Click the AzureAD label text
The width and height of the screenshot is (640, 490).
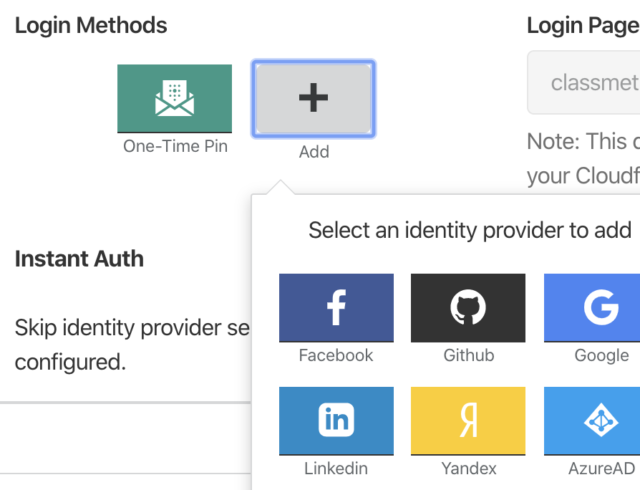602,468
